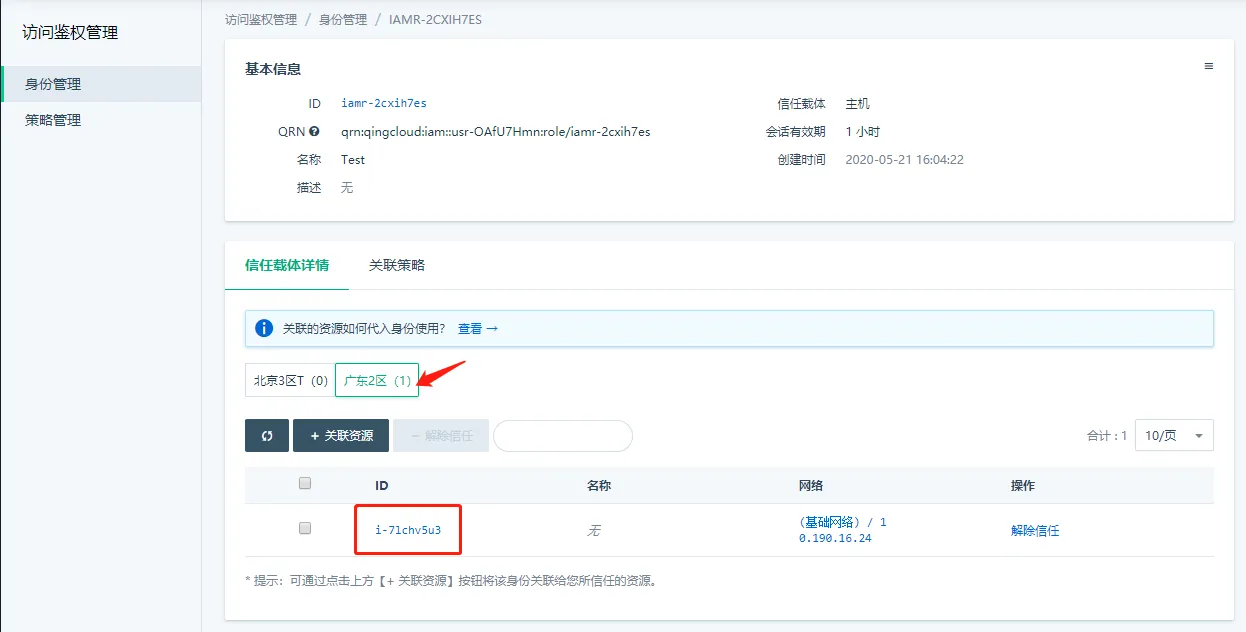This screenshot has width=1246, height=632.
Task: Click the description value 无
Action: [x=347, y=187]
